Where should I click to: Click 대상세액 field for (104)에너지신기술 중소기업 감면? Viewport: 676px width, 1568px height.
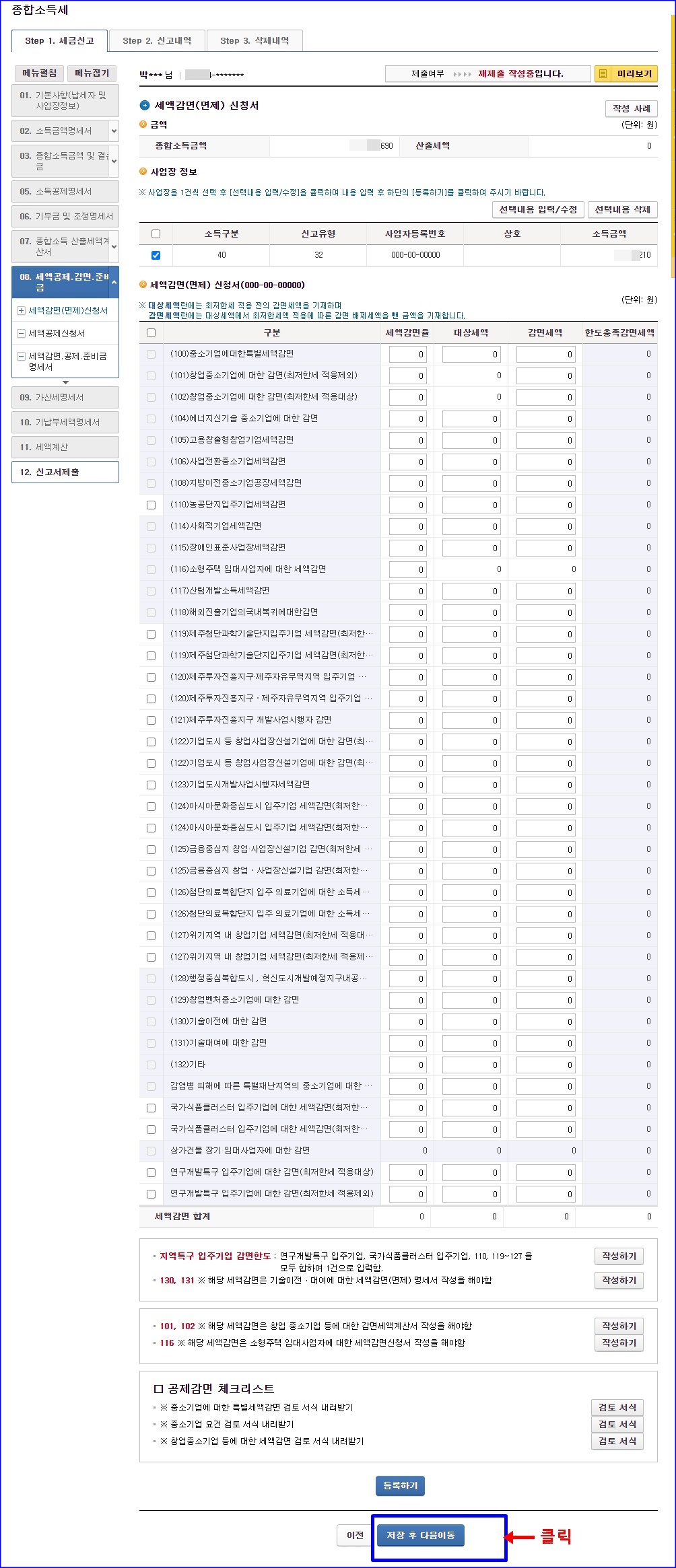(471, 419)
